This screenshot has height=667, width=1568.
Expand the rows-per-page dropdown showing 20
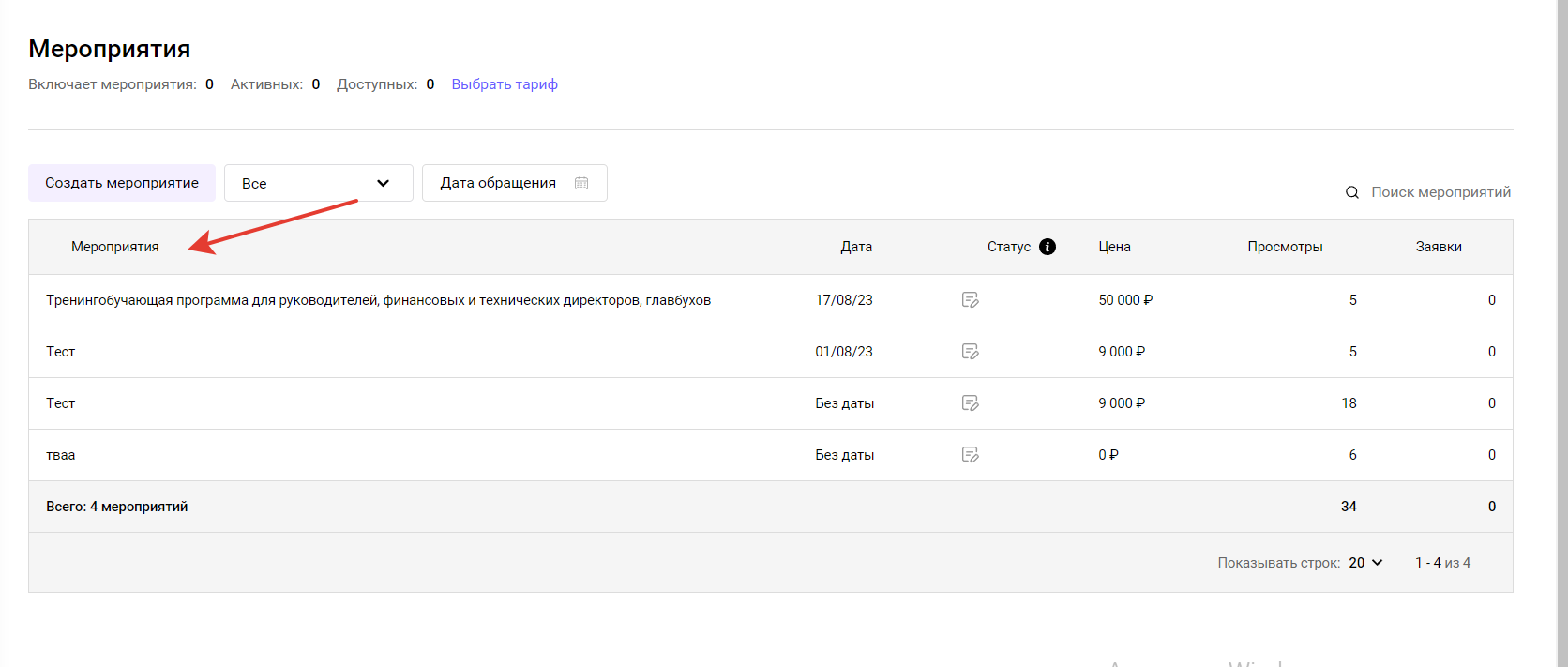(x=1366, y=563)
